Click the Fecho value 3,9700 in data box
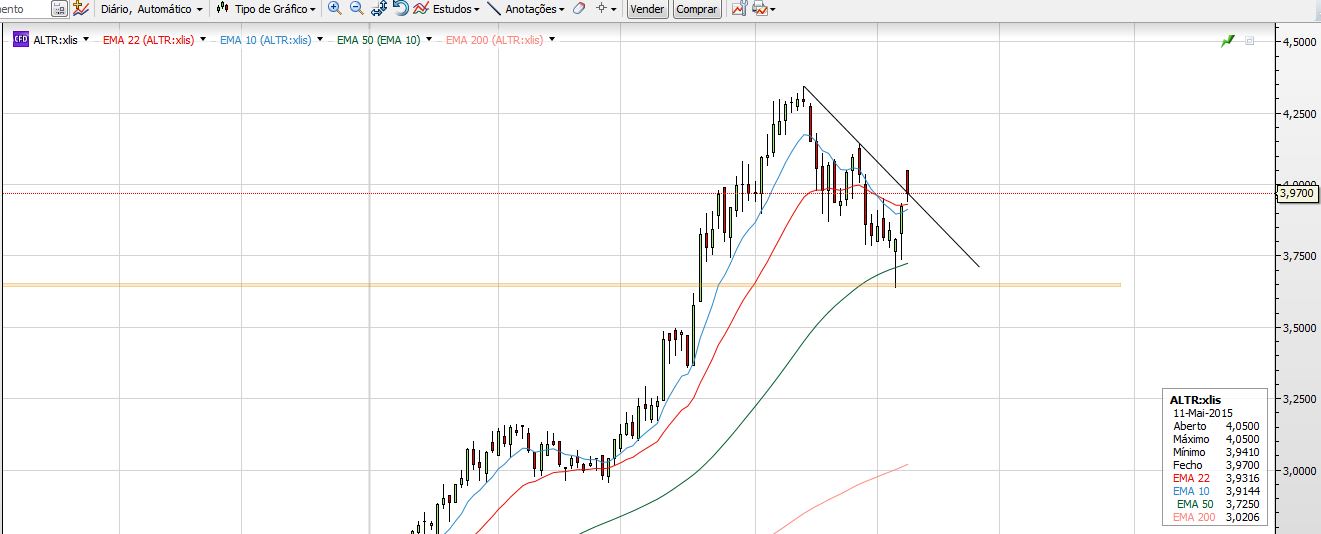Image resolution: width=1321 pixels, height=534 pixels. [x=1242, y=465]
